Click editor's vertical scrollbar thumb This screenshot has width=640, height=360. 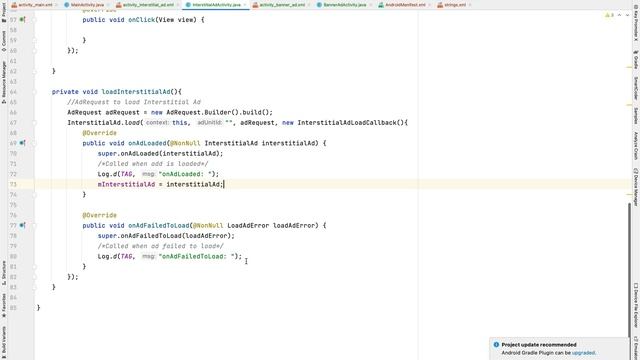(x=630, y=269)
